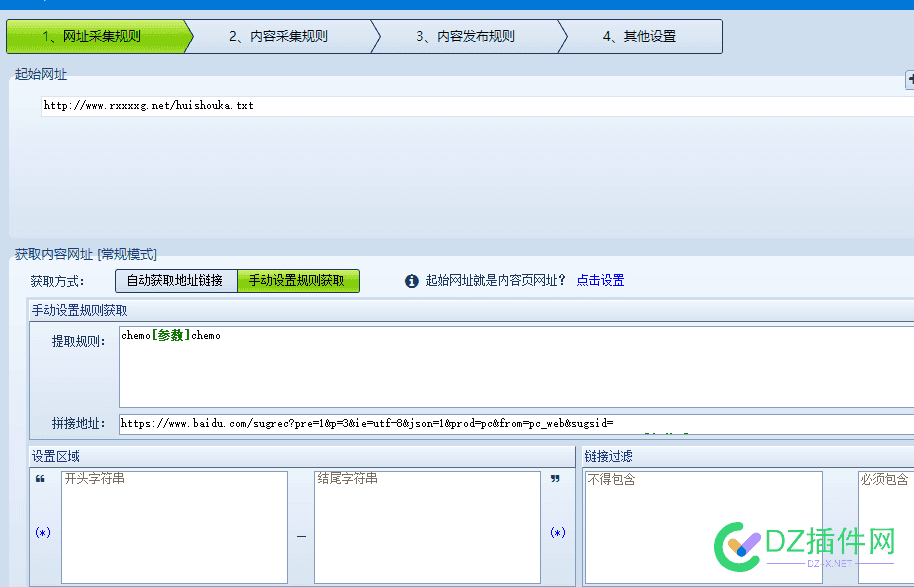Insert wildcard (*) beside 开头字符串
Image resolution: width=914 pixels, height=587 pixels.
tap(43, 532)
